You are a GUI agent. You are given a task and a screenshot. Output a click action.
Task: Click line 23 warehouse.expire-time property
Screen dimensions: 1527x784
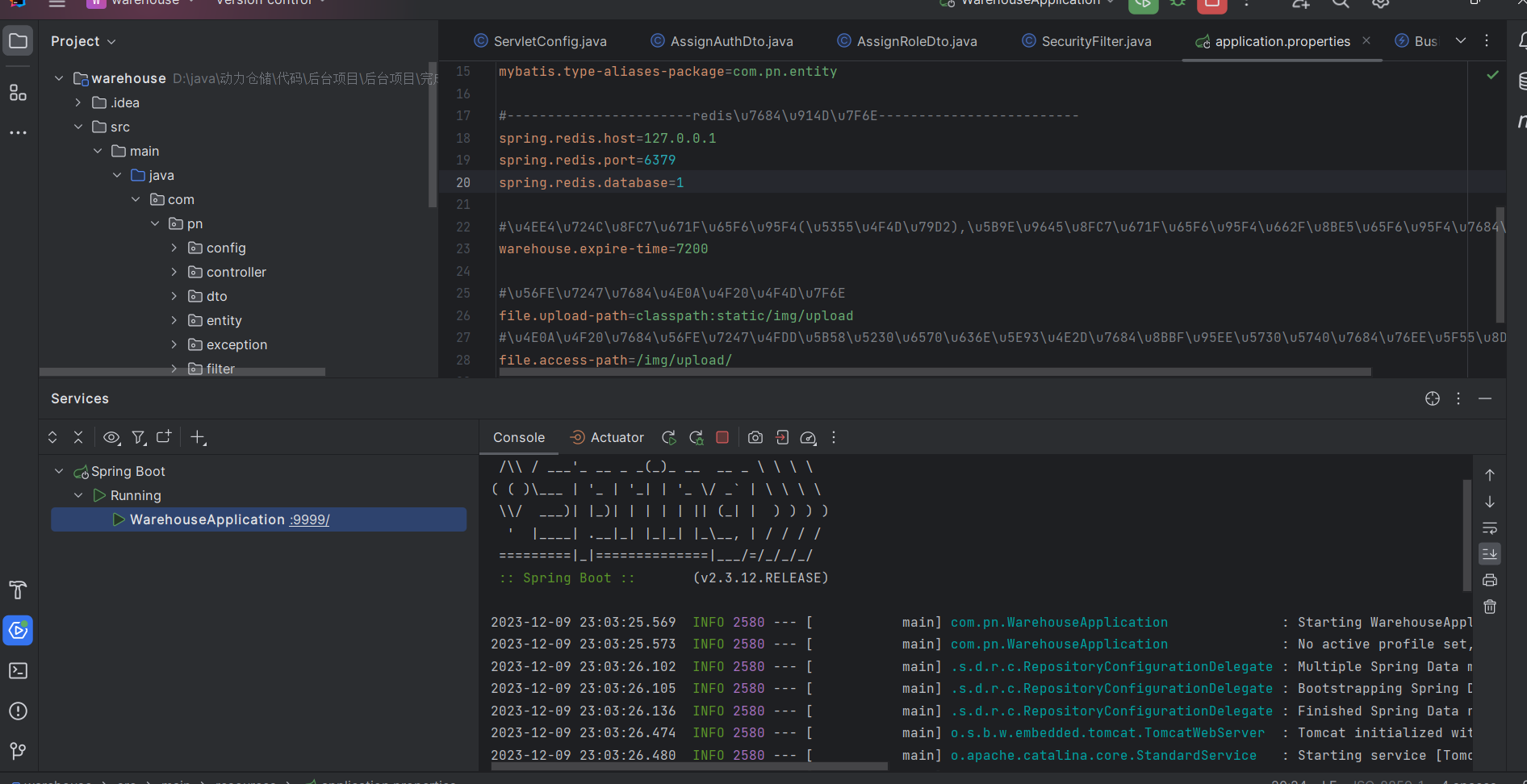pos(603,249)
